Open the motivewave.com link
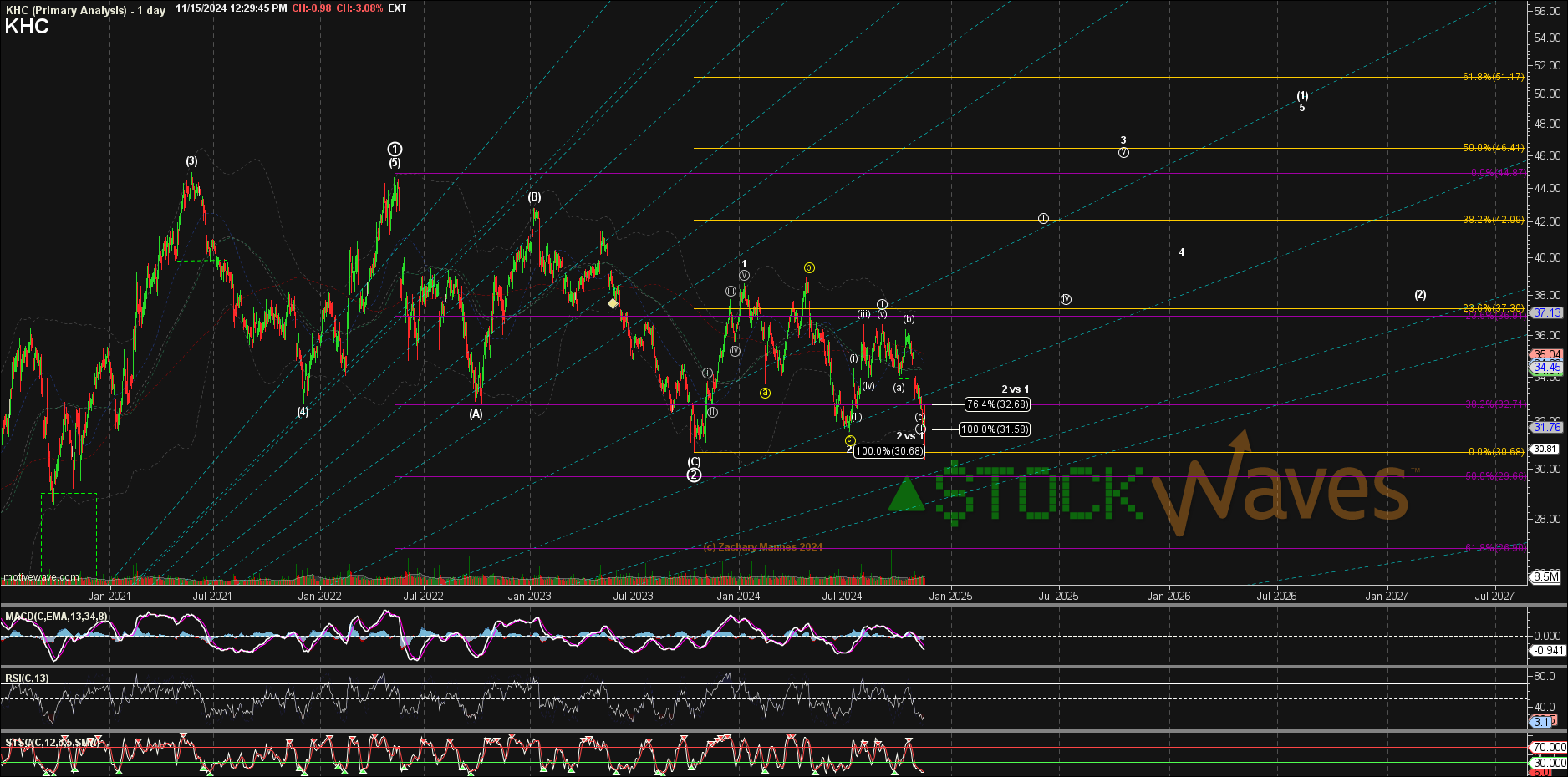 pos(42,577)
